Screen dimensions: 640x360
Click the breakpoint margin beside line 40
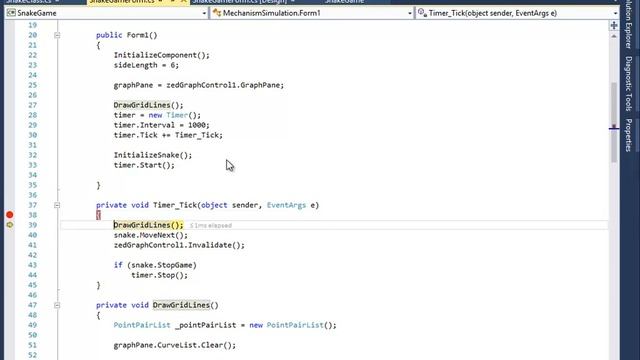(10, 235)
